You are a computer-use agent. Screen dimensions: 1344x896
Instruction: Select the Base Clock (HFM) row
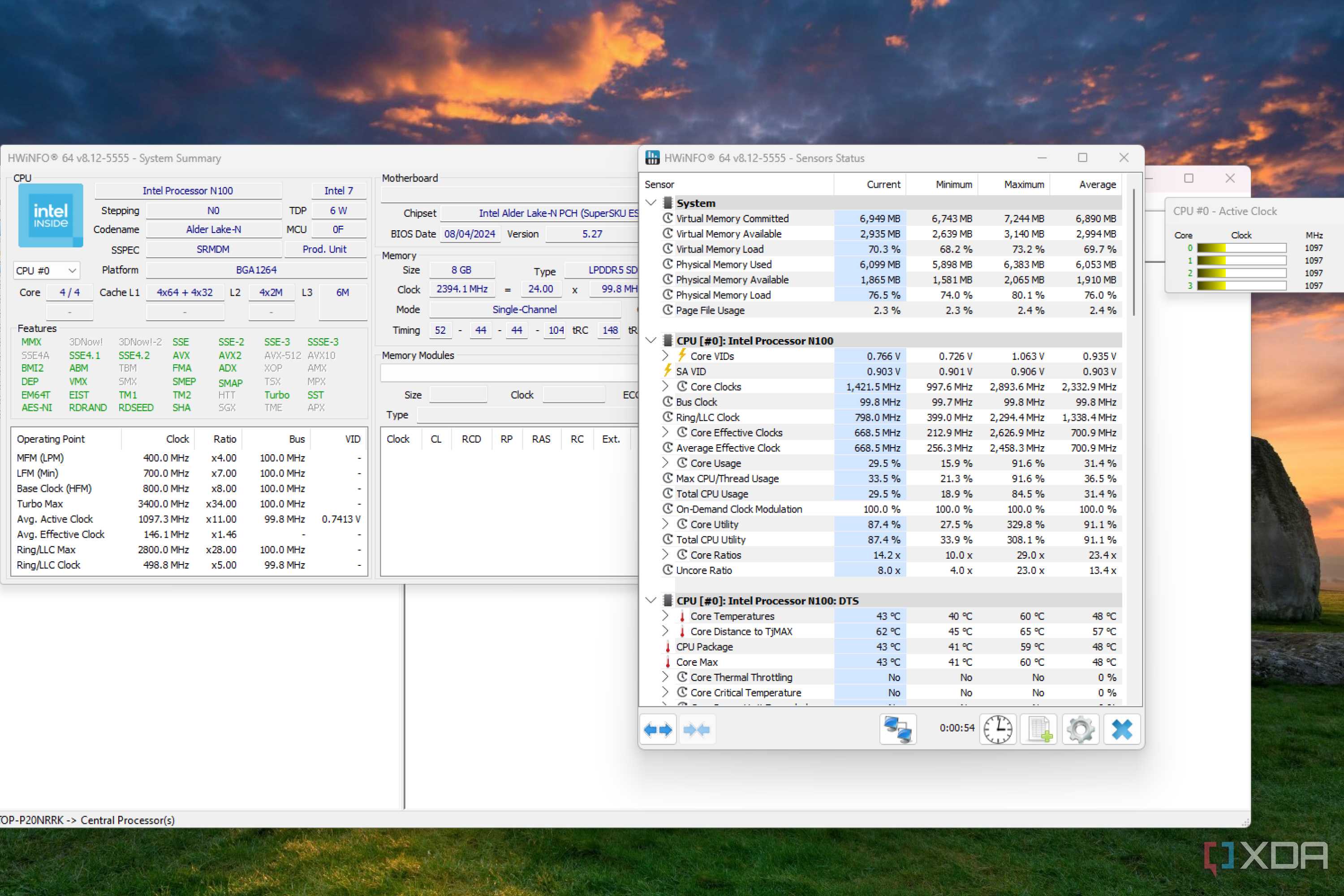(x=189, y=489)
